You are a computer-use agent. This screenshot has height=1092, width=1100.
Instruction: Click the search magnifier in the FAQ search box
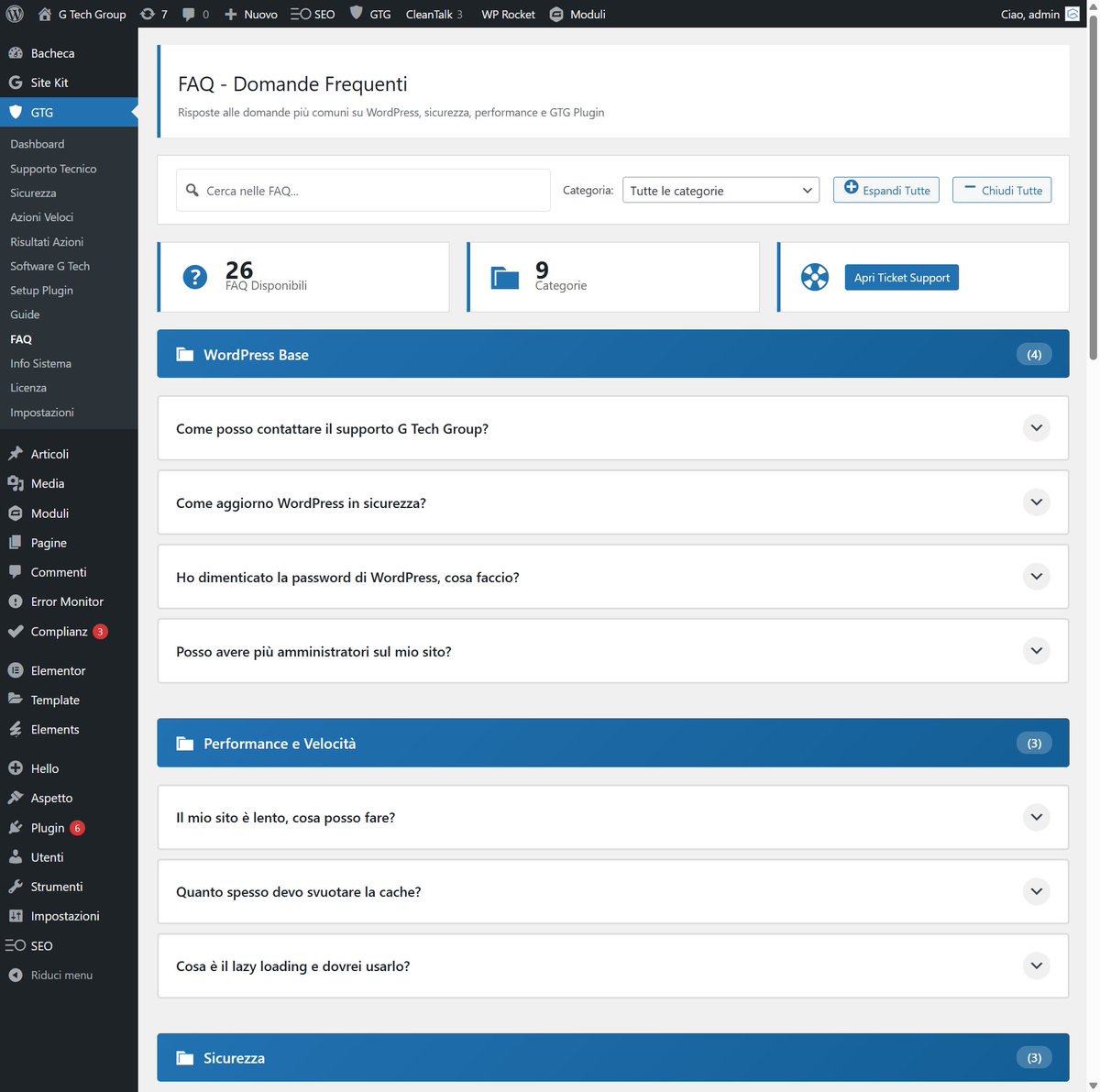point(192,190)
